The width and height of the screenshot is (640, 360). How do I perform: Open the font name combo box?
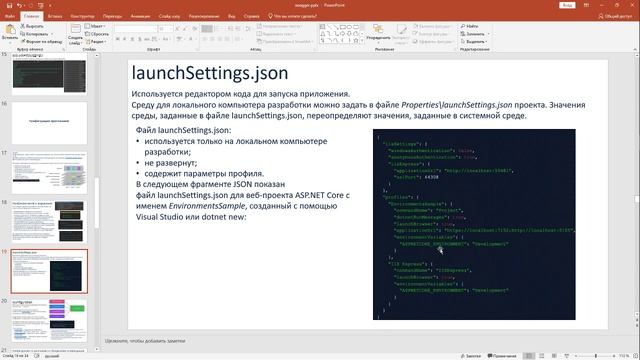pos(136,29)
